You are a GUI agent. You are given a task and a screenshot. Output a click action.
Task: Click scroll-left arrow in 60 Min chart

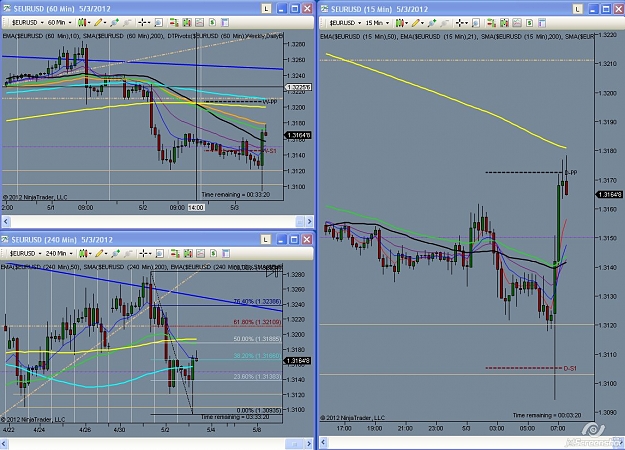[x=6, y=221]
